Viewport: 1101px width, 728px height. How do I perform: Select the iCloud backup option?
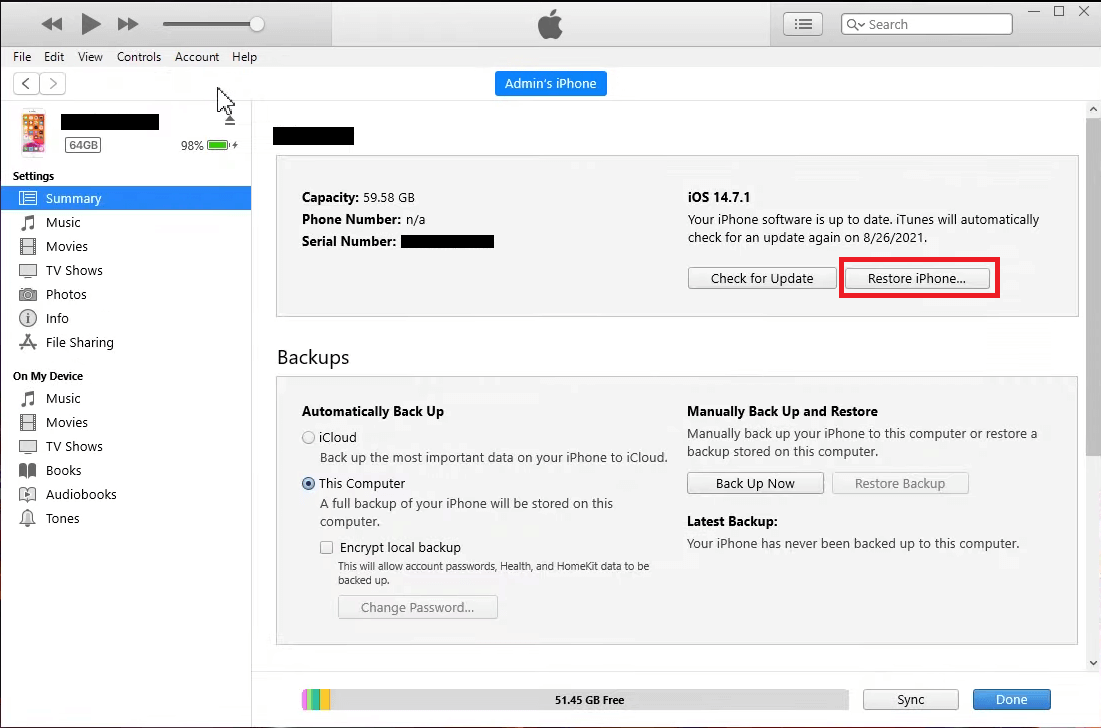(308, 437)
